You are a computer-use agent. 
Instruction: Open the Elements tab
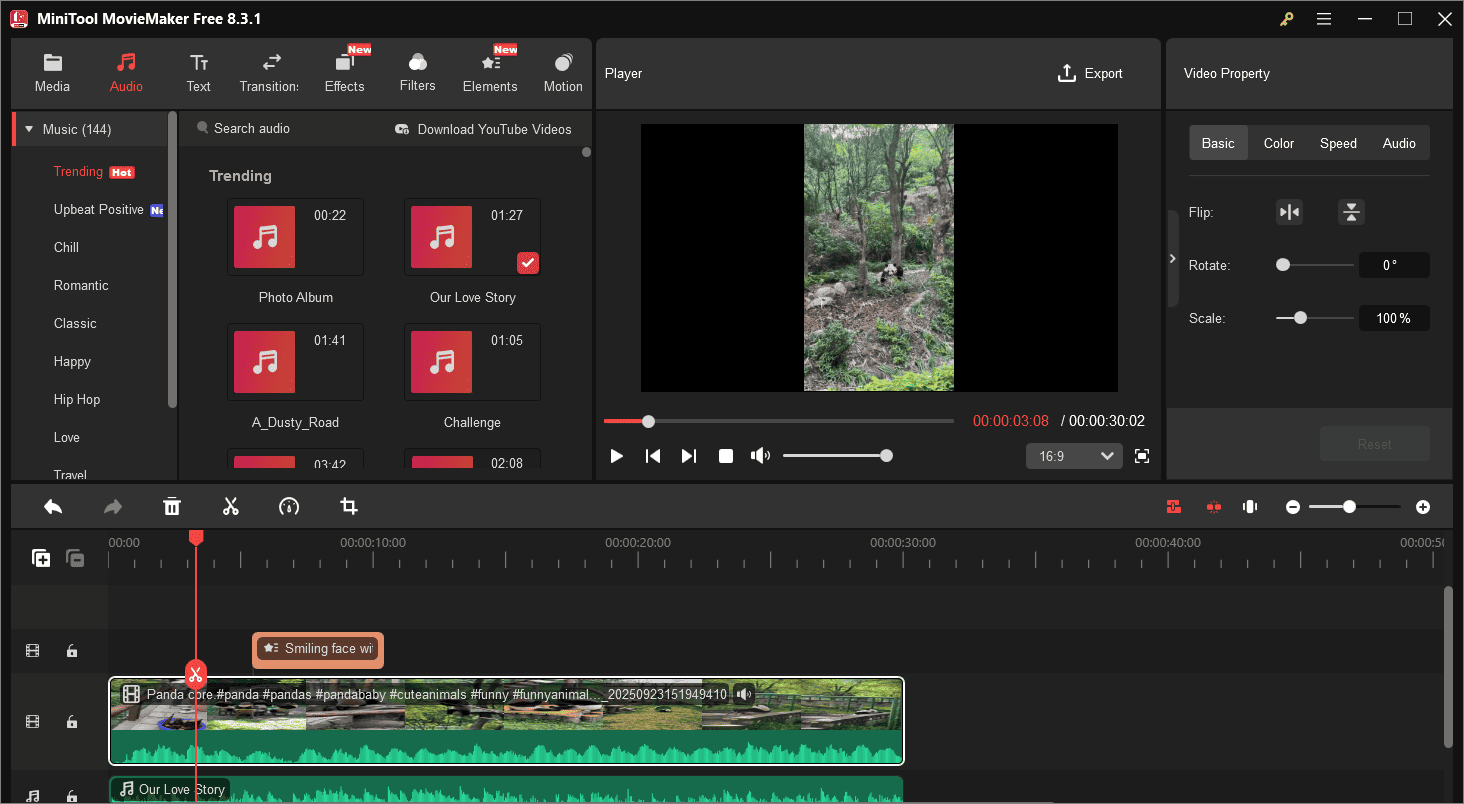pyautogui.click(x=490, y=73)
